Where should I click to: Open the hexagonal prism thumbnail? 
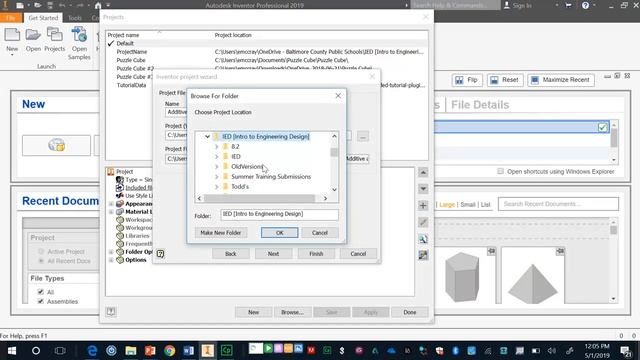462,277
